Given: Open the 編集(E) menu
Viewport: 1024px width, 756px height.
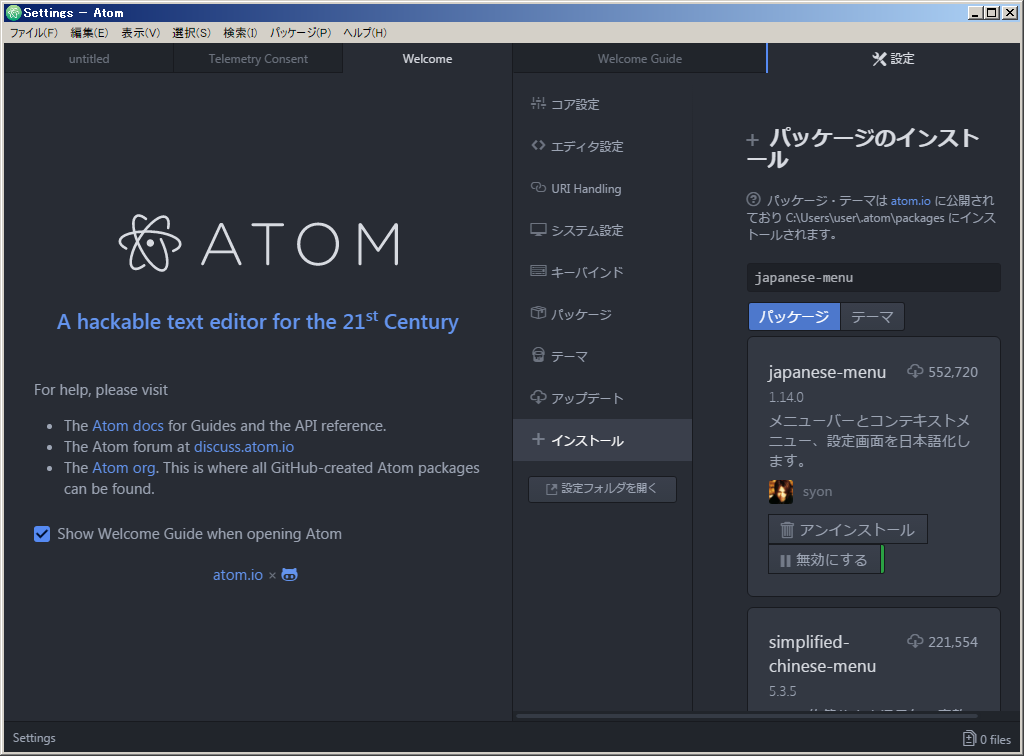Looking at the screenshot, I should 89,33.
